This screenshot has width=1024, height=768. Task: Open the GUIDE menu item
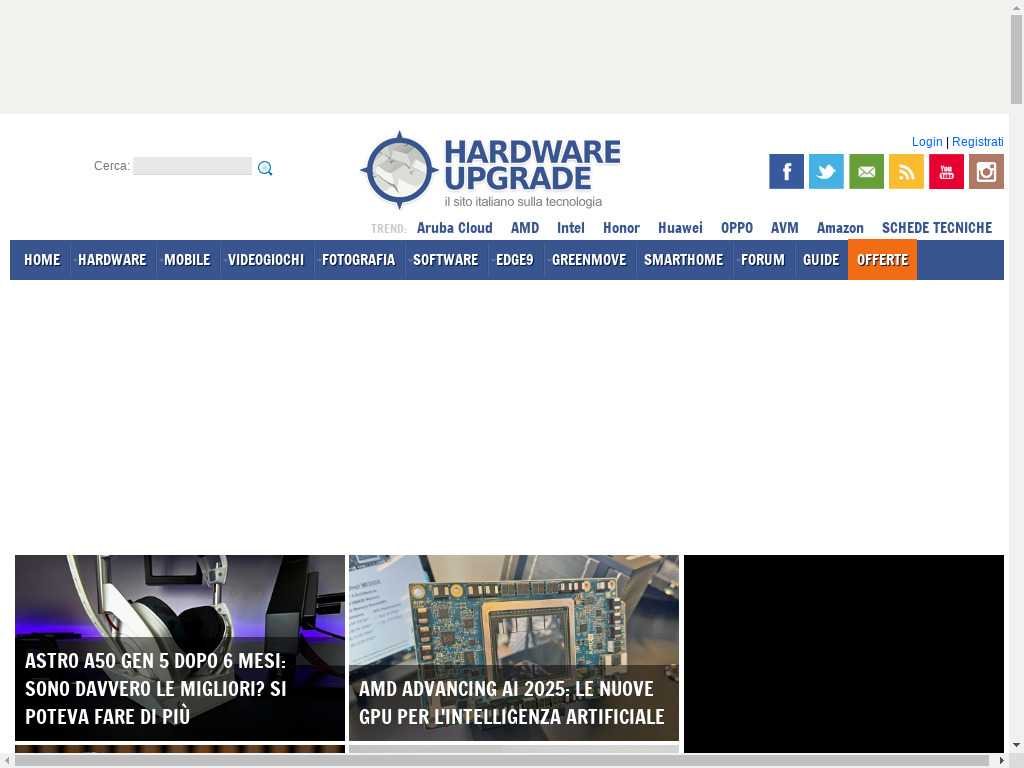821,260
